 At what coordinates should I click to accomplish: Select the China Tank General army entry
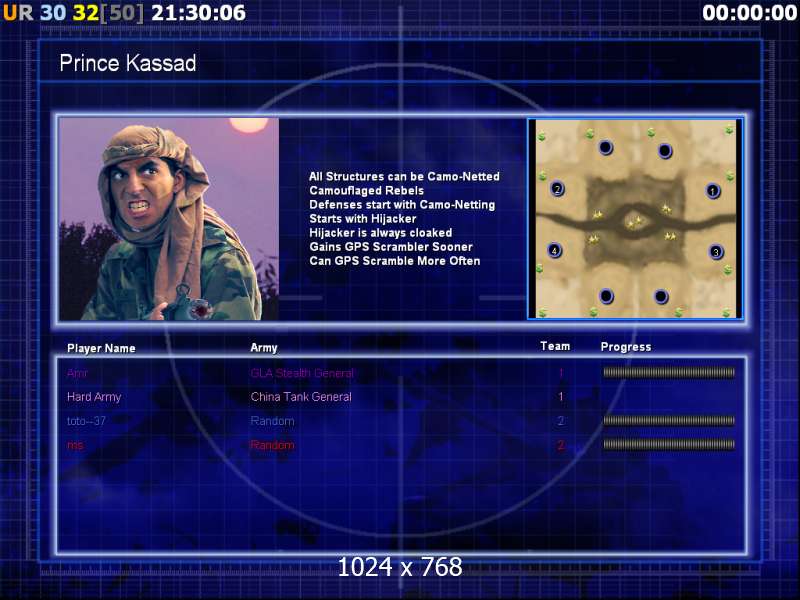301,396
